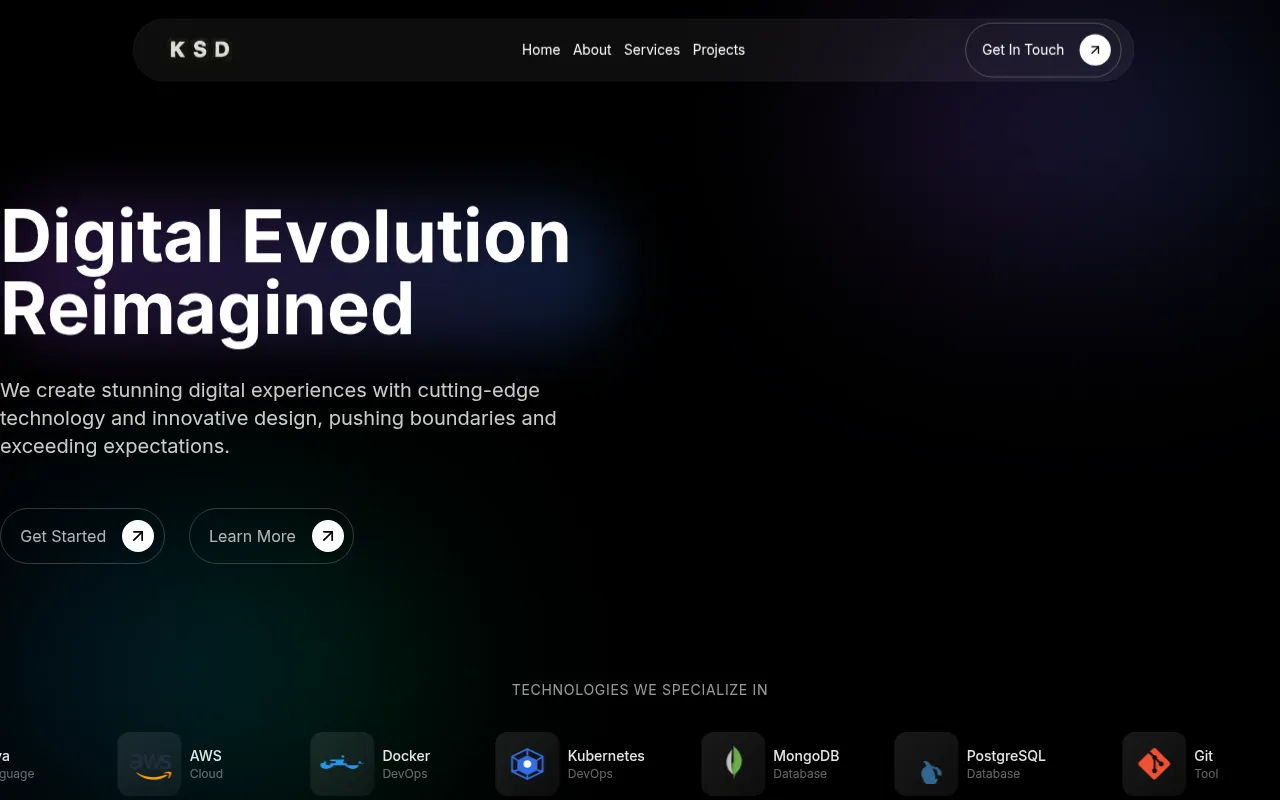The height and width of the screenshot is (800, 1280).
Task: Click the arrow icon beside Learn More
Action: 327,536
